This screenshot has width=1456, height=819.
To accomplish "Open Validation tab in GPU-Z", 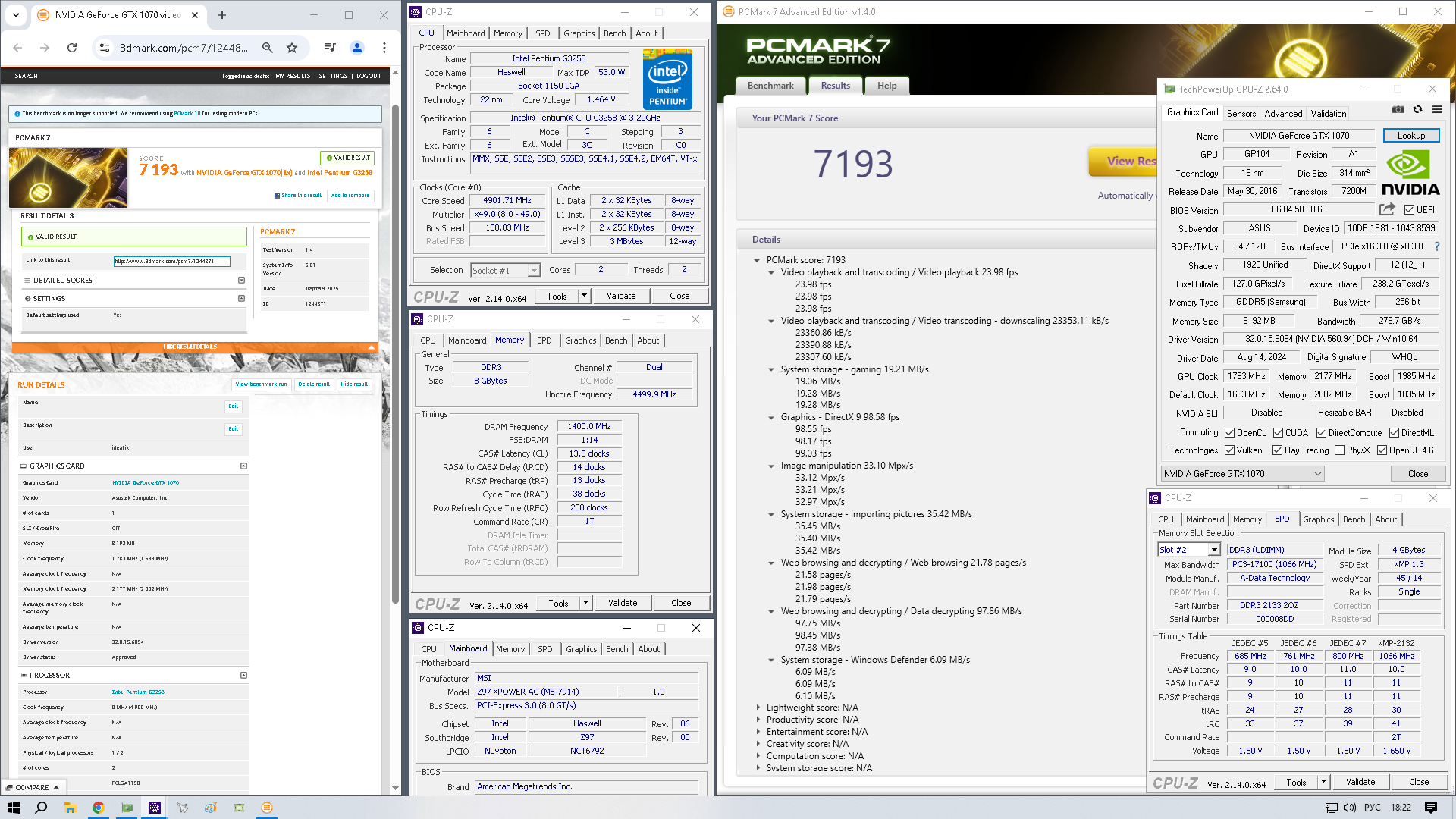I will (1329, 114).
